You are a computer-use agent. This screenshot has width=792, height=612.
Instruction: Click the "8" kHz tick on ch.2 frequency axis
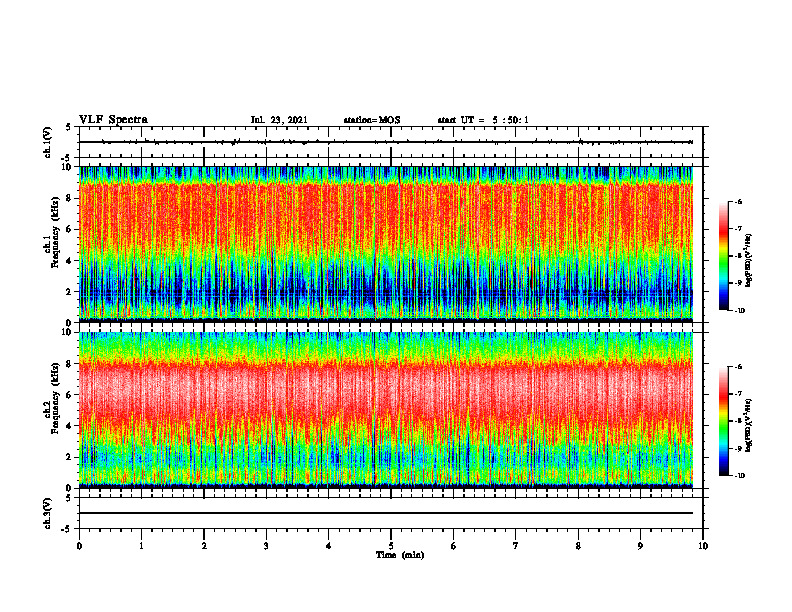69,364
